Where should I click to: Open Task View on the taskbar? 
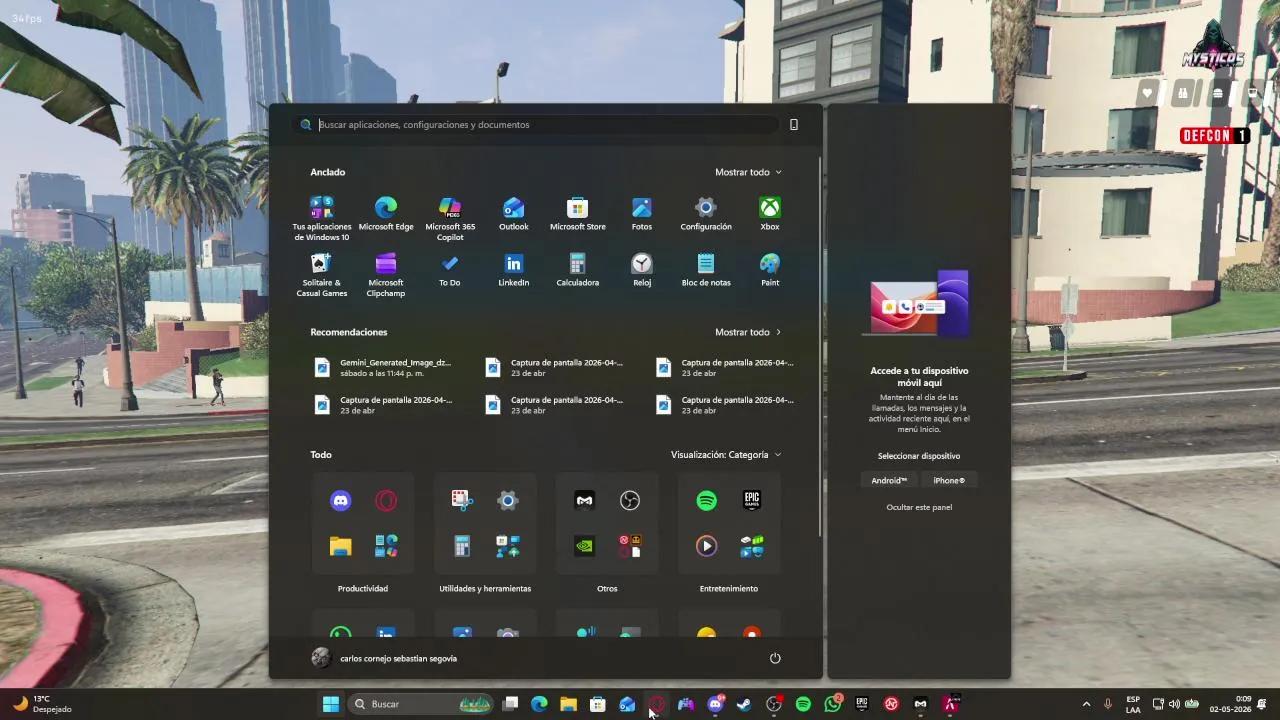510,704
